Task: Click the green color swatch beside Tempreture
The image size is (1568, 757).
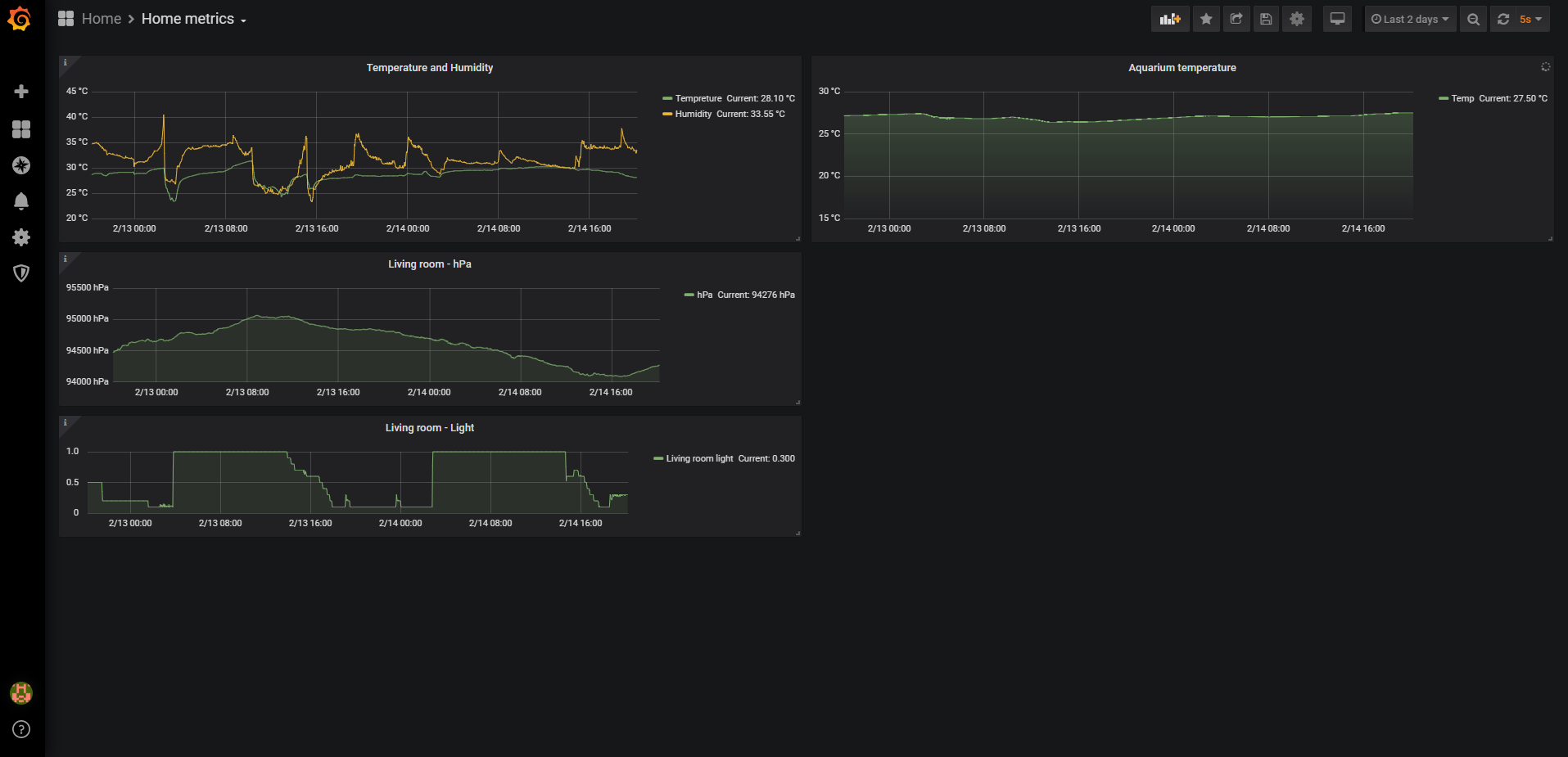Action: click(x=667, y=98)
